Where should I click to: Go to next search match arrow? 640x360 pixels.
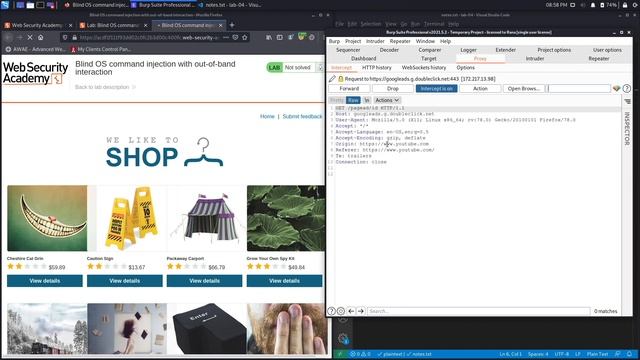tap(360, 311)
